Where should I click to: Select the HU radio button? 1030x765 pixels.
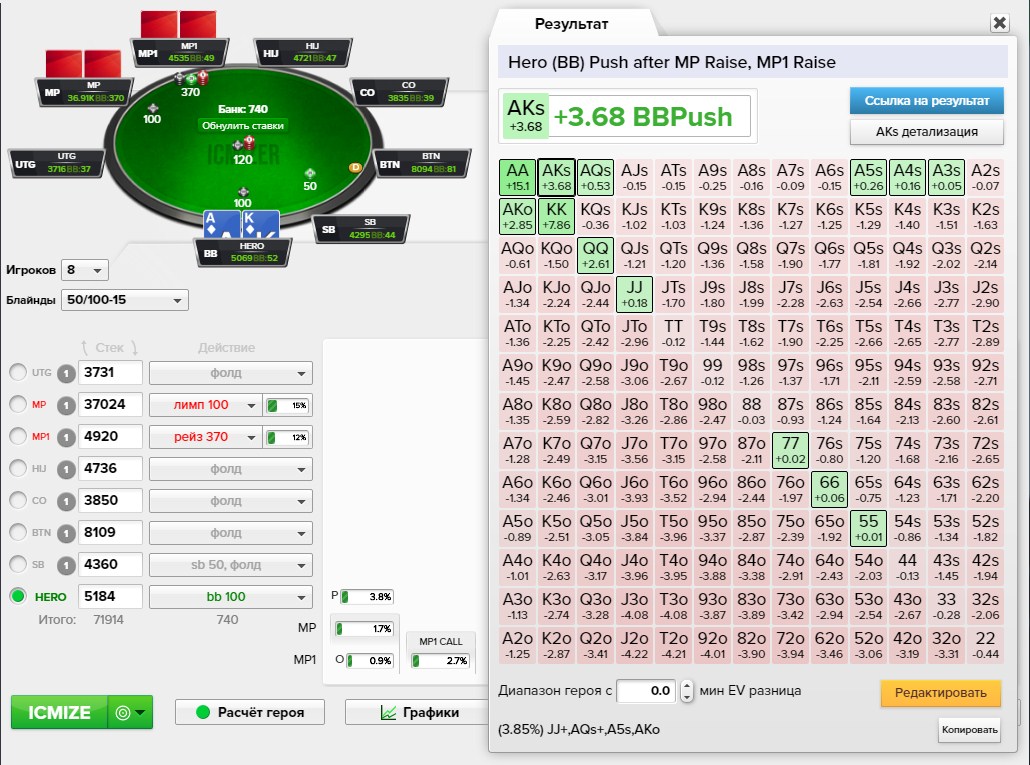[18, 468]
